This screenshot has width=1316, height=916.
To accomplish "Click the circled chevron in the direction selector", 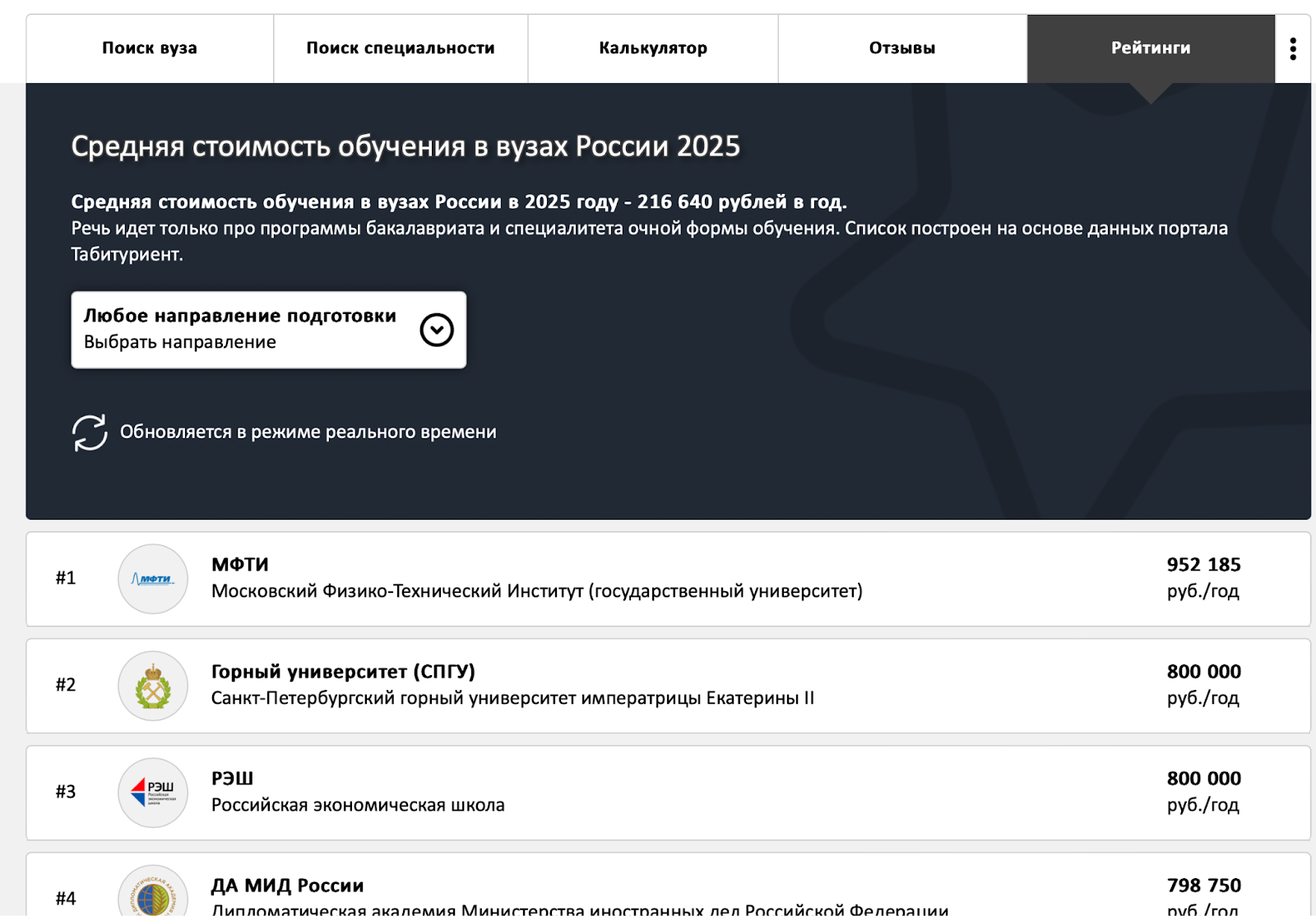I will coord(437,330).
